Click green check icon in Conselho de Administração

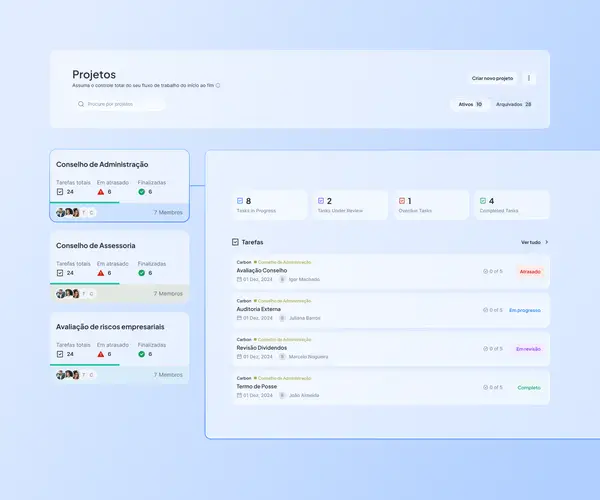142,192
